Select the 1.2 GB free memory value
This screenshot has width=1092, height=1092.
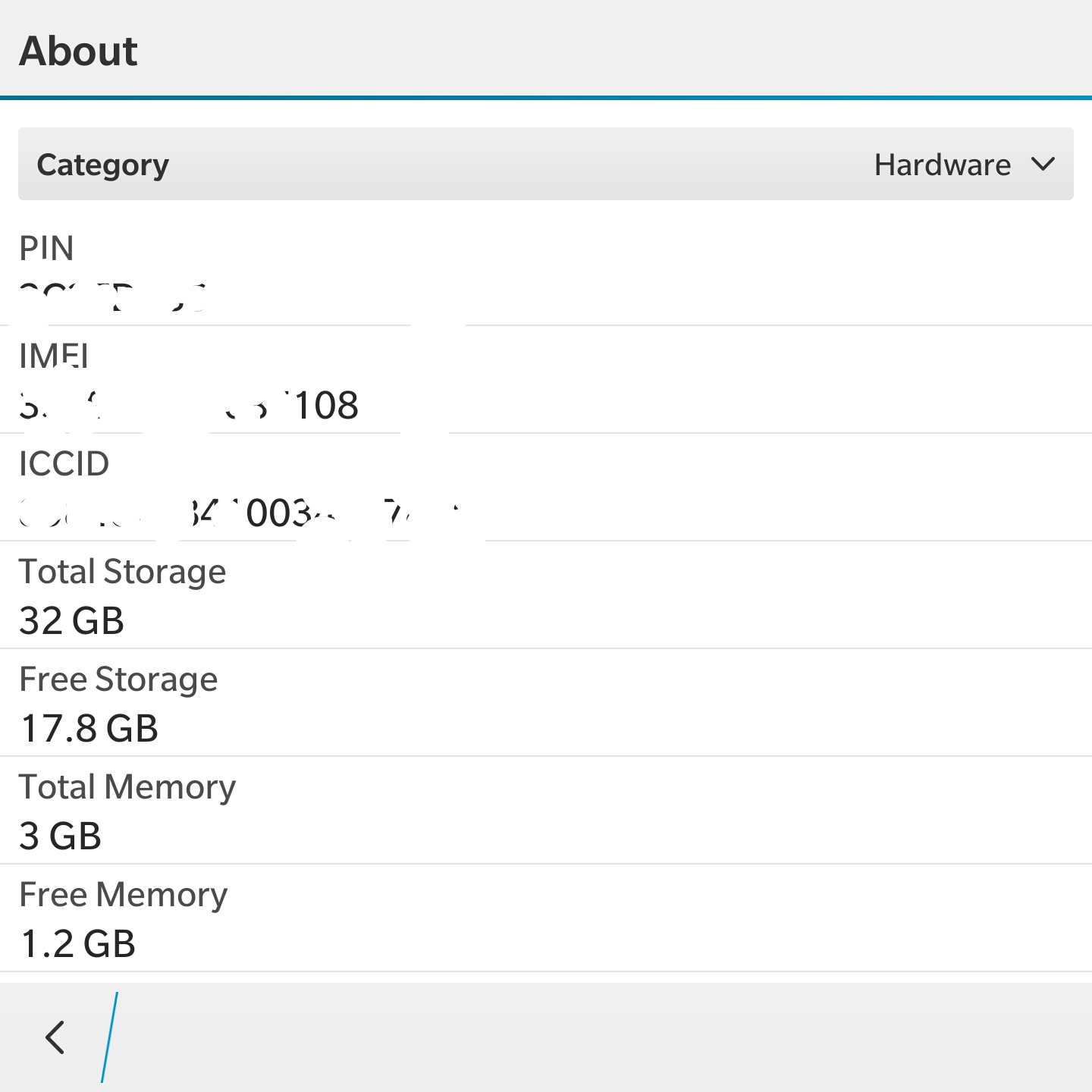(x=78, y=944)
